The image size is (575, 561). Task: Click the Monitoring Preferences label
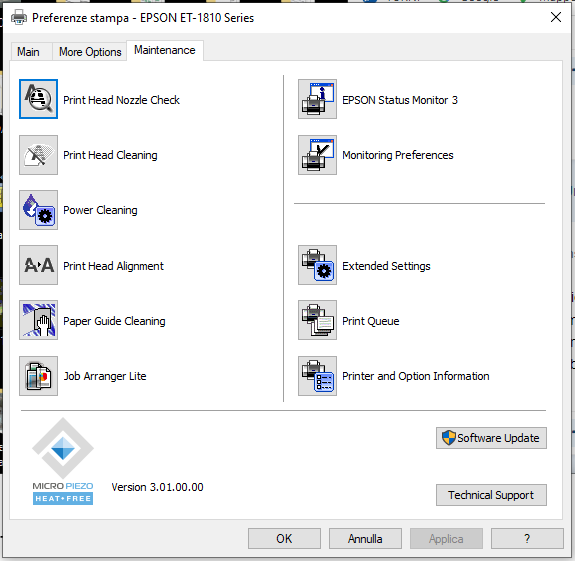pos(398,155)
